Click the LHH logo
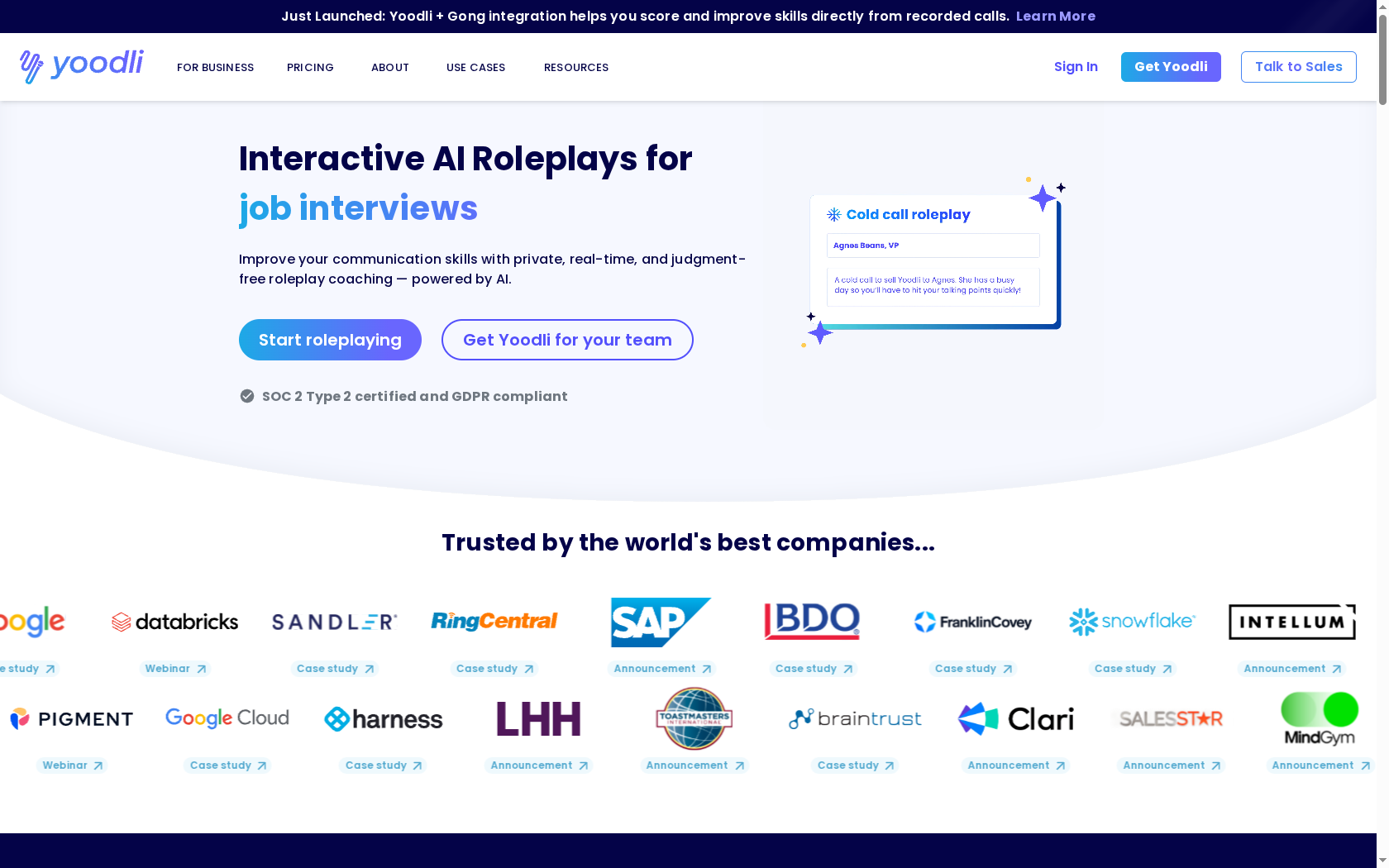1389x868 pixels. click(537, 718)
